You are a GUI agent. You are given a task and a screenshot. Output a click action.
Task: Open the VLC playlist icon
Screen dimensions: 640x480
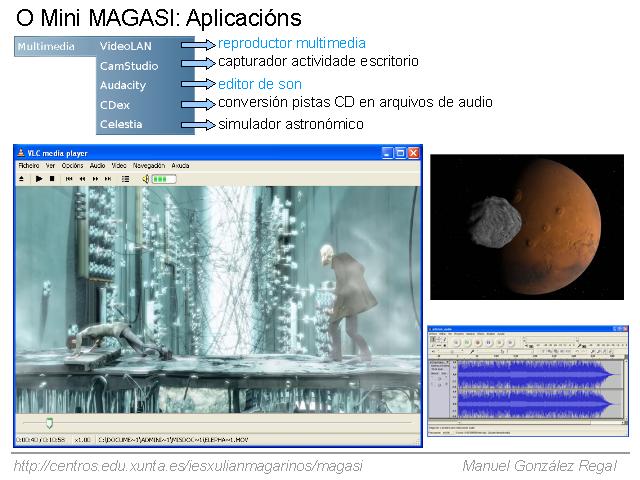click(x=125, y=178)
